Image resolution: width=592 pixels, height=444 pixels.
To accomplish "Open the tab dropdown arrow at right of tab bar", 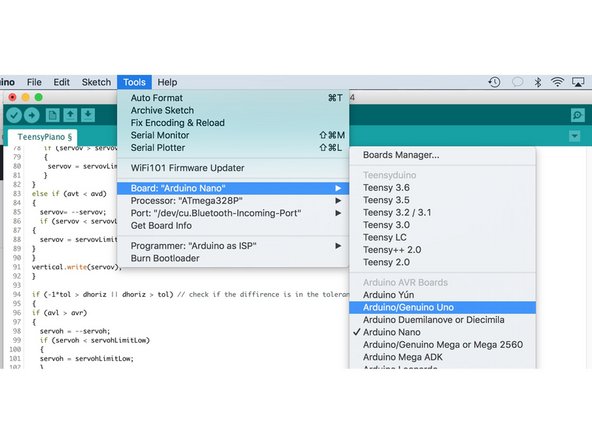I will 575,136.
